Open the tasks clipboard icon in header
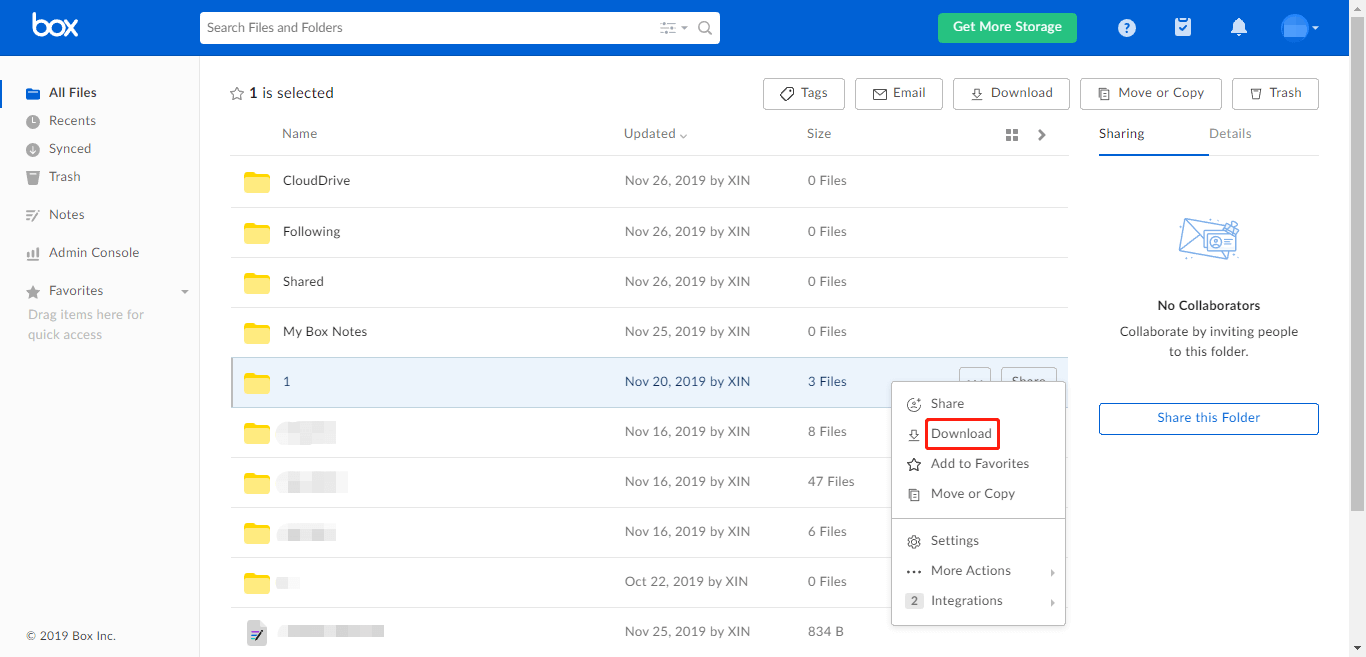This screenshot has width=1366, height=657. (x=1183, y=28)
